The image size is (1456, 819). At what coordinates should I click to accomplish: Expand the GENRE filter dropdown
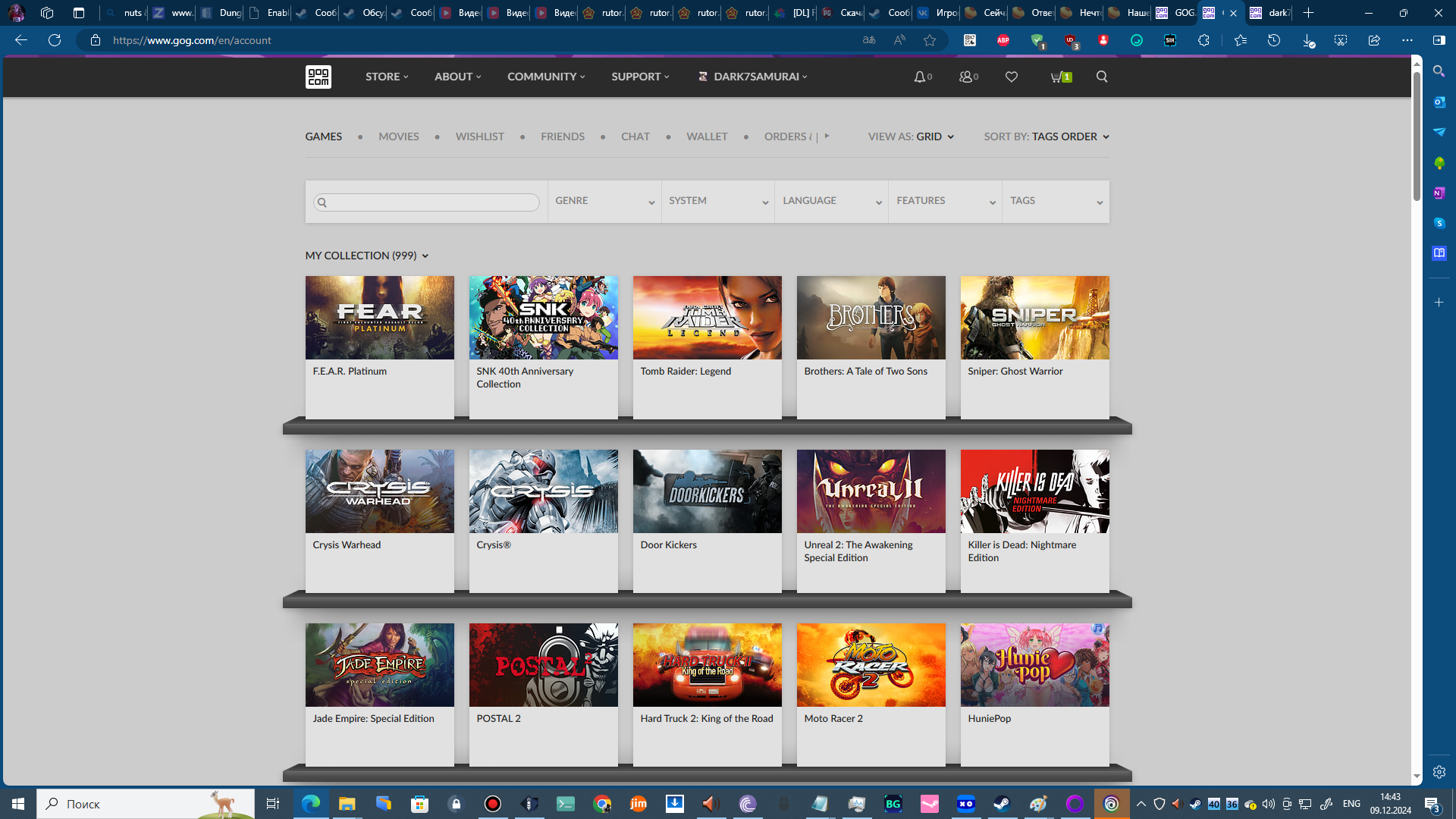tap(604, 201)
